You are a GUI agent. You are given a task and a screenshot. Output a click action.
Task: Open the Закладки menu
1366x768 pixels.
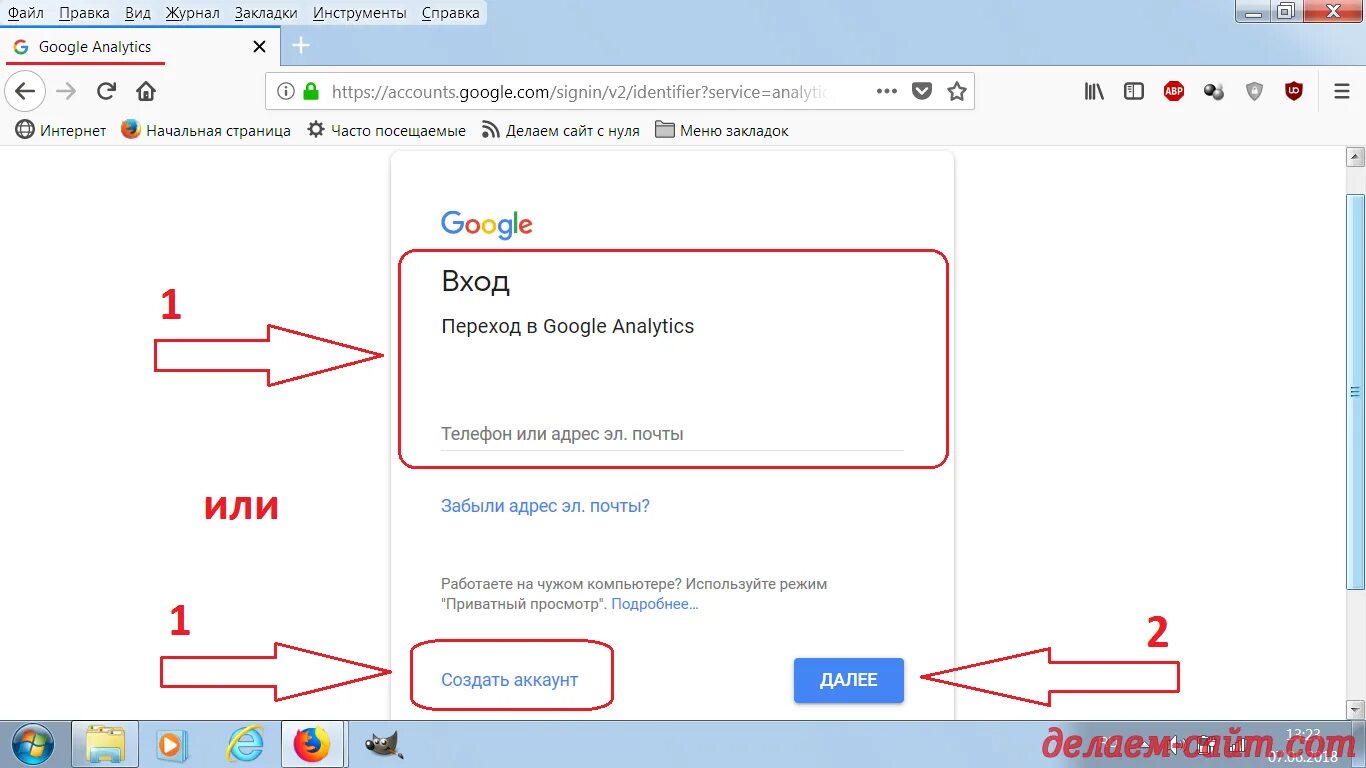pos(266,13)
